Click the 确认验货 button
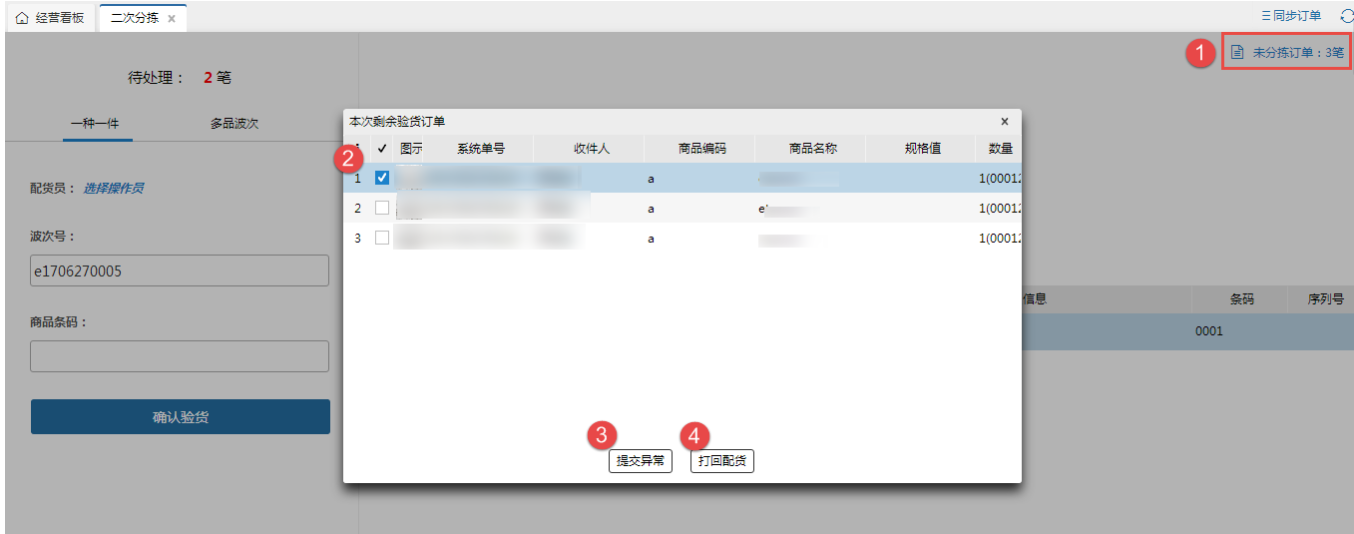Screen dimensions: 1354x534 pyautogui.click(x=180, y=417)
